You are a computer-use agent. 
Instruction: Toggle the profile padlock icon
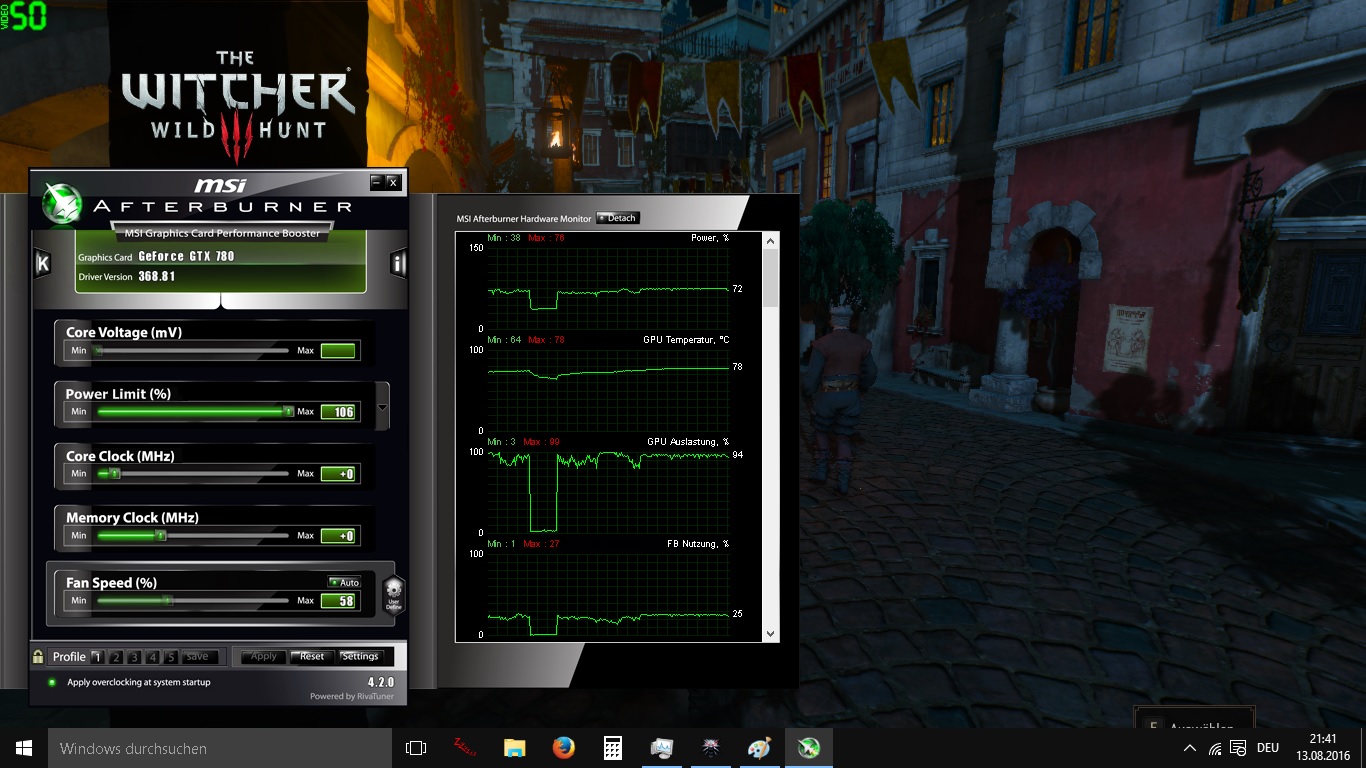[x=38, y=657]
